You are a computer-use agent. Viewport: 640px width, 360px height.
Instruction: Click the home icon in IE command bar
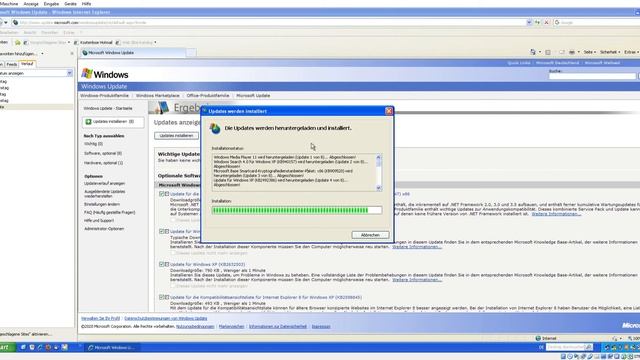[533, 52]
